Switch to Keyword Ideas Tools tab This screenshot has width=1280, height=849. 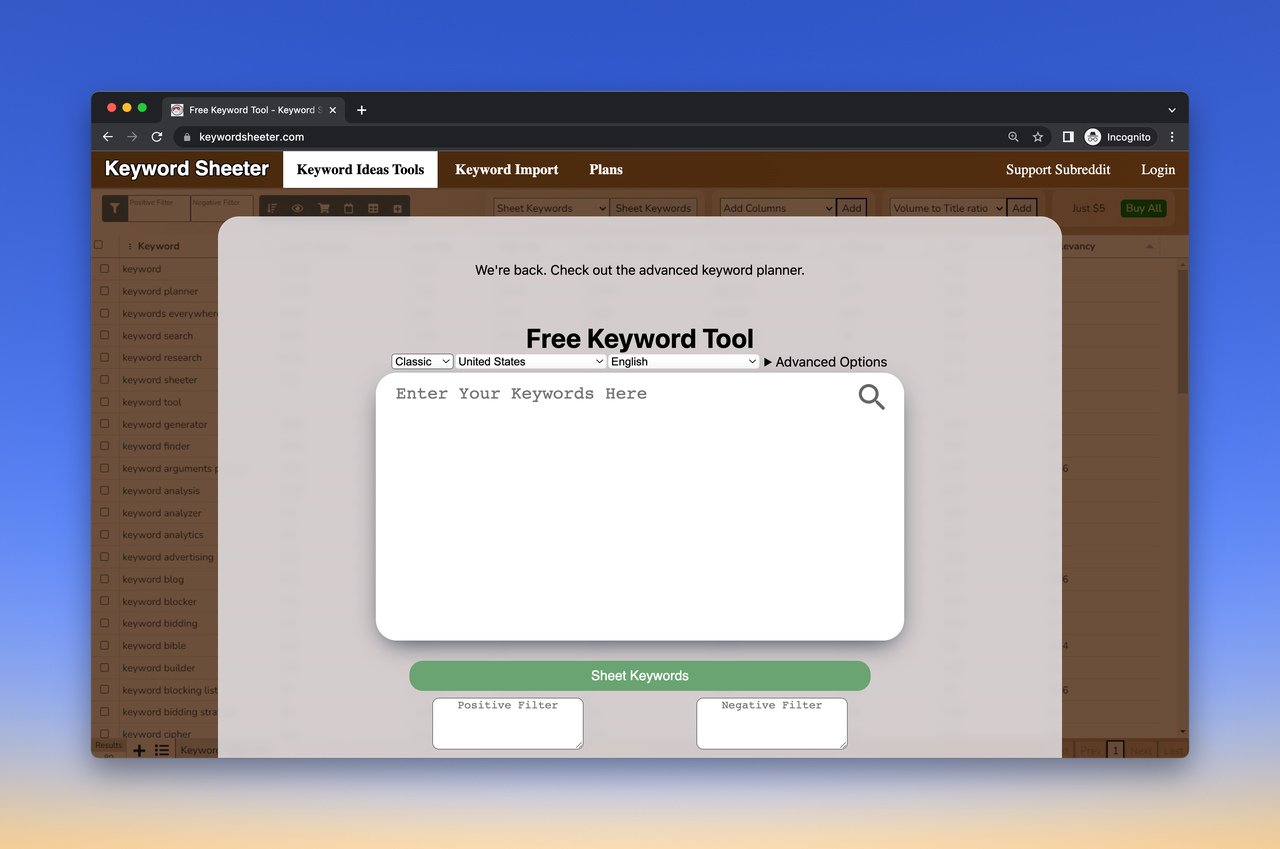pyautogui.click(x=360, y=170)
